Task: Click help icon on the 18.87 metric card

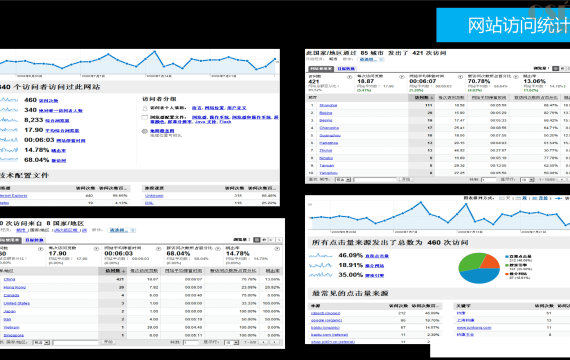Action: coord(402,77)
